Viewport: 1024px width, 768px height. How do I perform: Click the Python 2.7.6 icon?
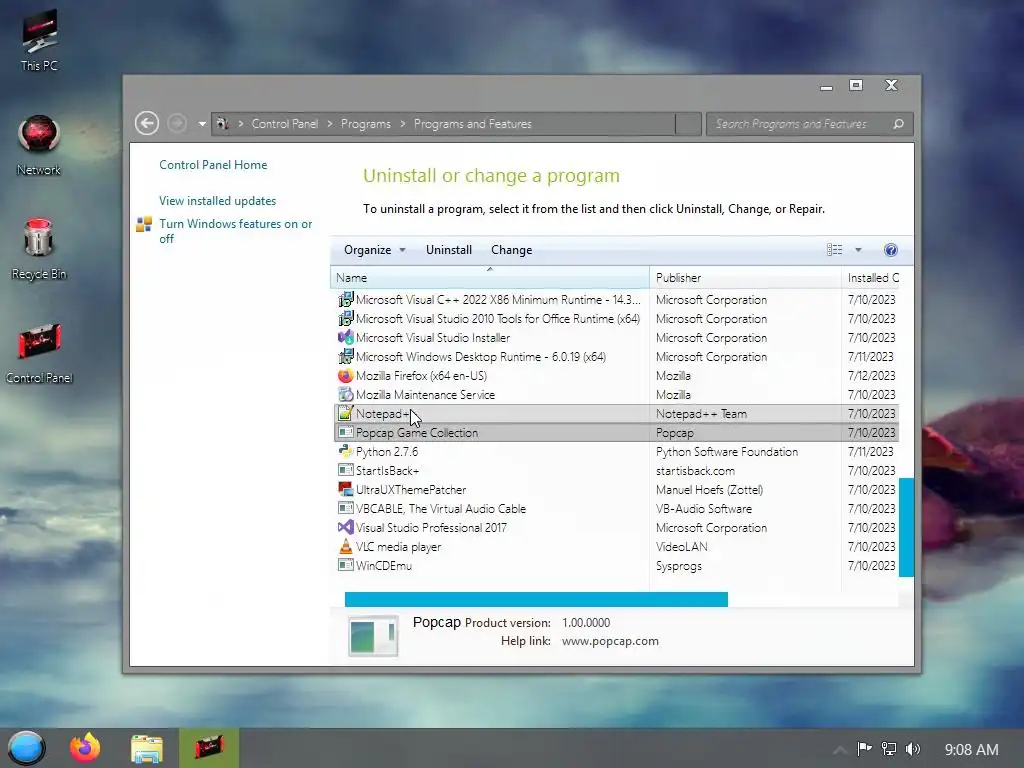coord(345,451)
